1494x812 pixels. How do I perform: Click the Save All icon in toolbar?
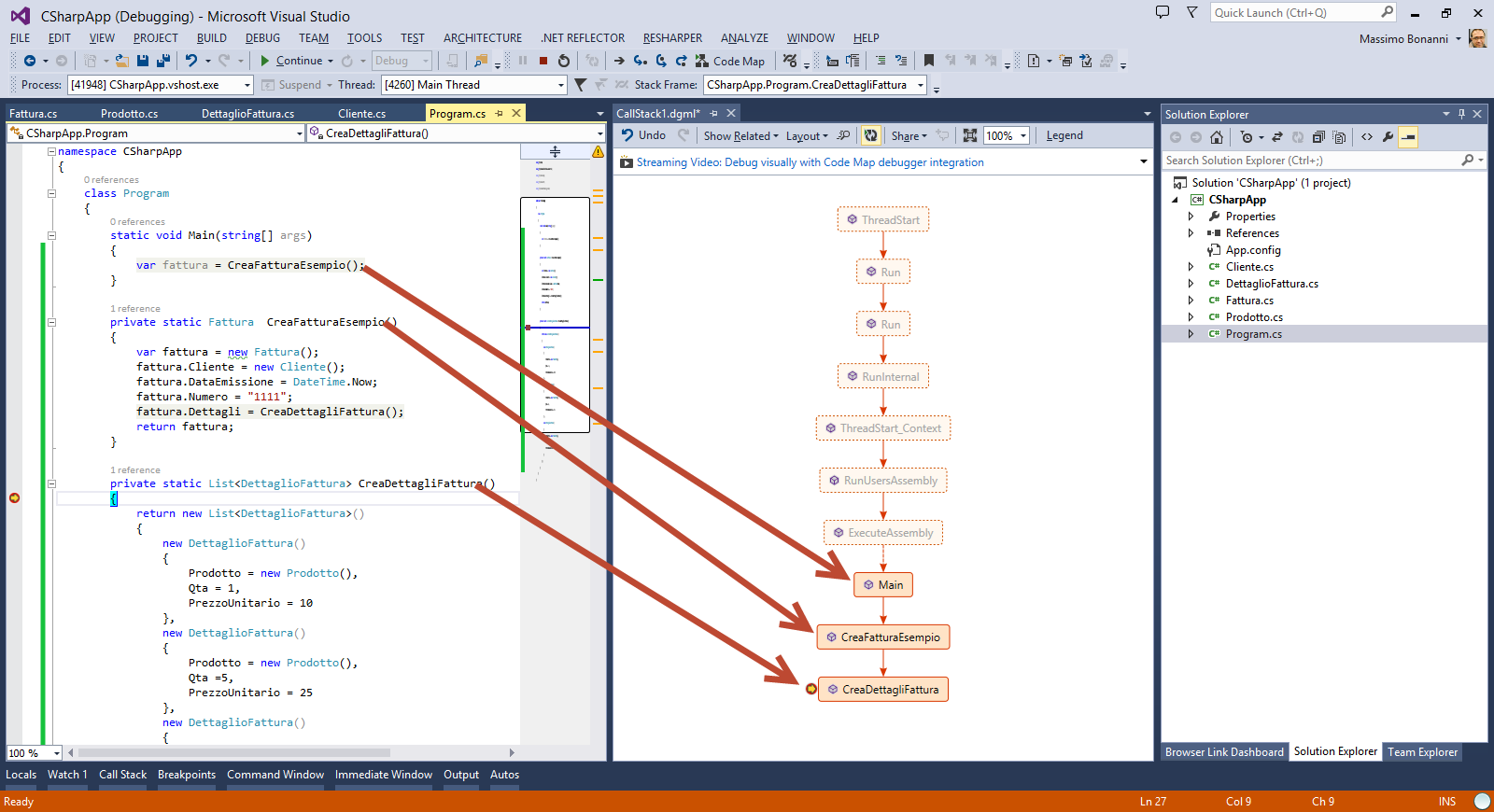pos(162,61)
